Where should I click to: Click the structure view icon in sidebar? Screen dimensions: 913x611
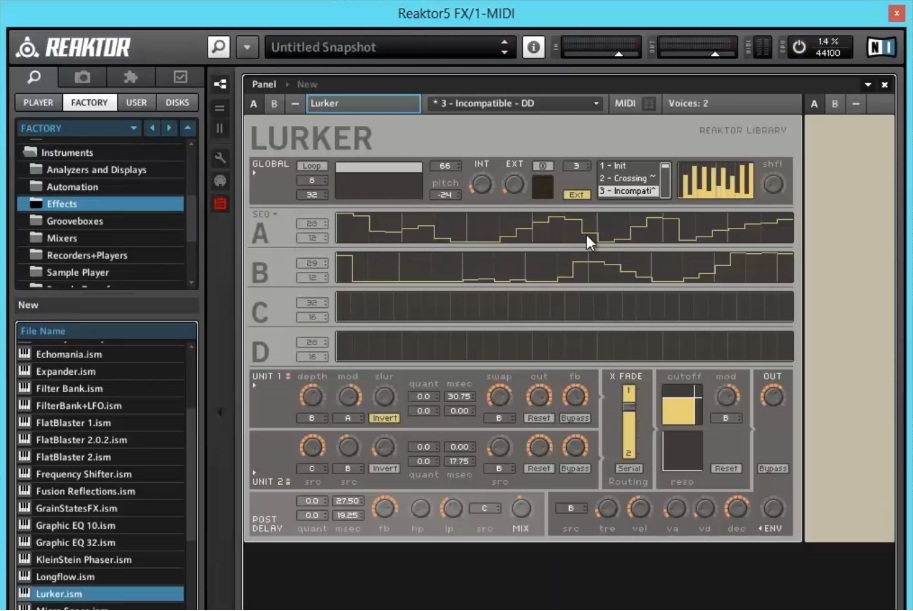tap(220, 84)
